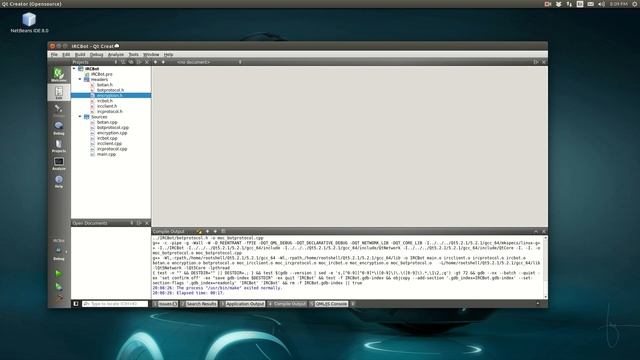Image resolution: width=640 pixels, height=360 pixels.
Task: Open the Help menu
Action: coord(169,54)
